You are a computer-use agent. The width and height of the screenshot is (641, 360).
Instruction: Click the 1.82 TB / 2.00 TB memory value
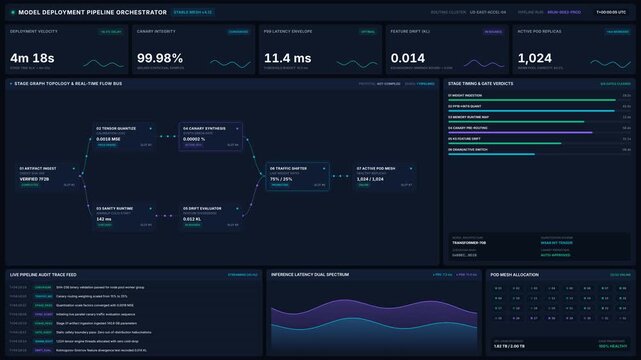[509, 346]
